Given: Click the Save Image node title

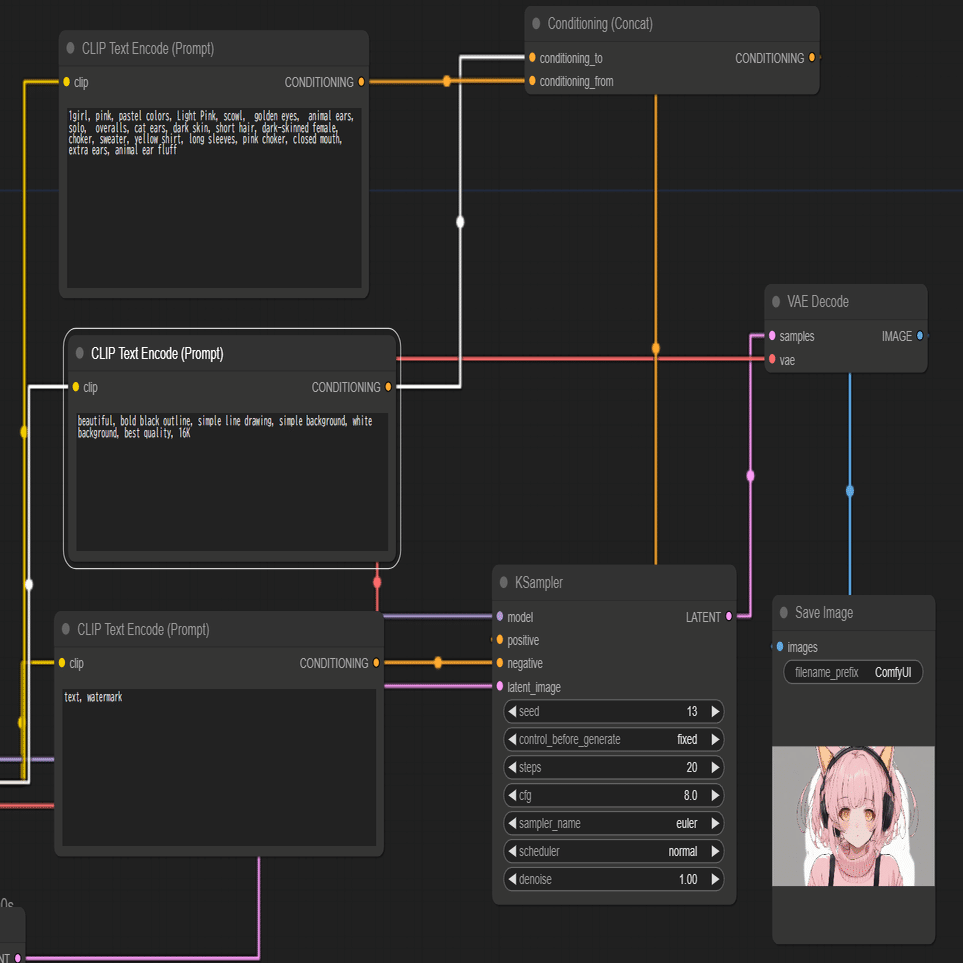Looking at the screenshot, I should 824,612.
